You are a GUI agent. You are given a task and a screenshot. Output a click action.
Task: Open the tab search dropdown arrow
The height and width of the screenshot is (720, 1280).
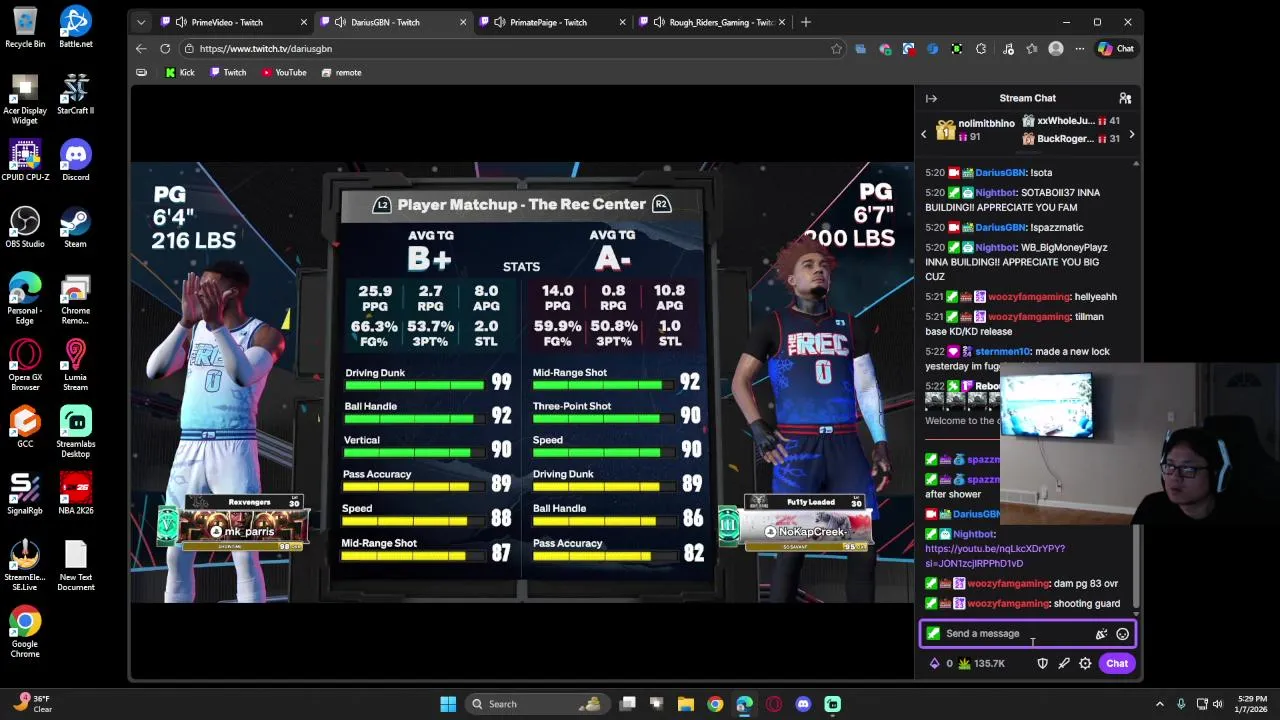[141, 22]
